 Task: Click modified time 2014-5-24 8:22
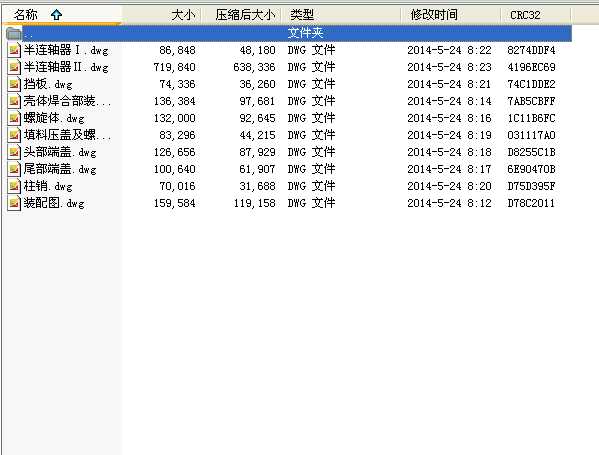coord(449,50)
